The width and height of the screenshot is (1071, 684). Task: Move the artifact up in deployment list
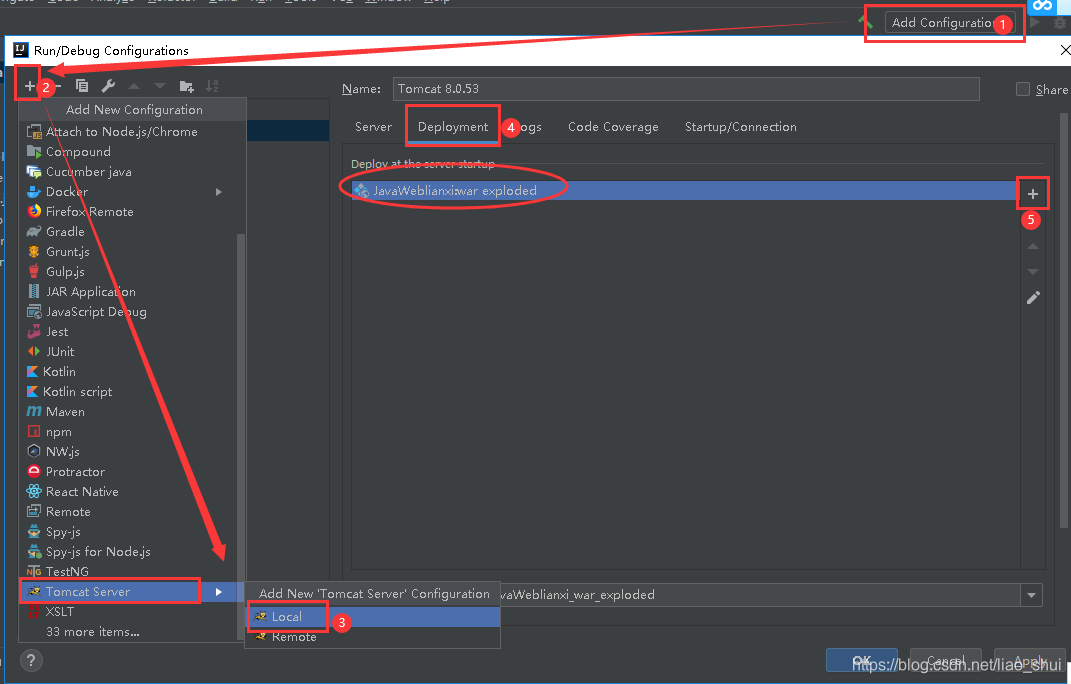point(1033,246)
